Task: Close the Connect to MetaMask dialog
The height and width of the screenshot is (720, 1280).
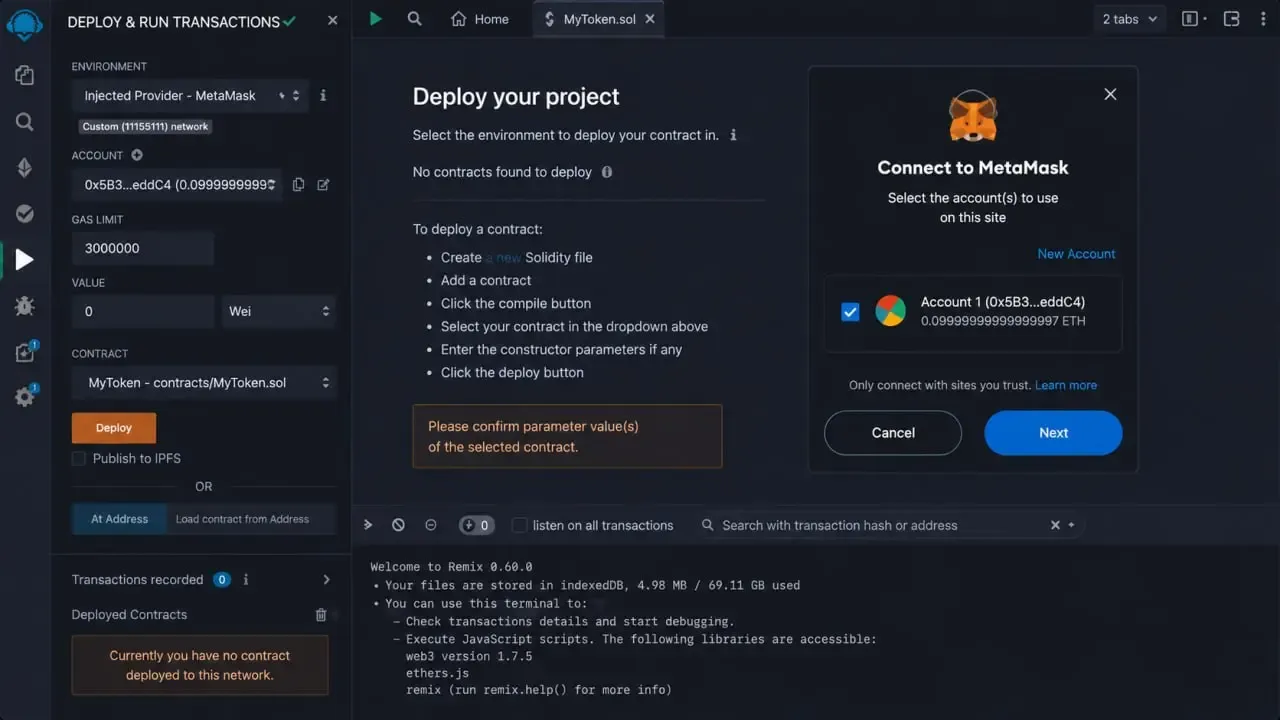Action: (x=1110, y=94)
